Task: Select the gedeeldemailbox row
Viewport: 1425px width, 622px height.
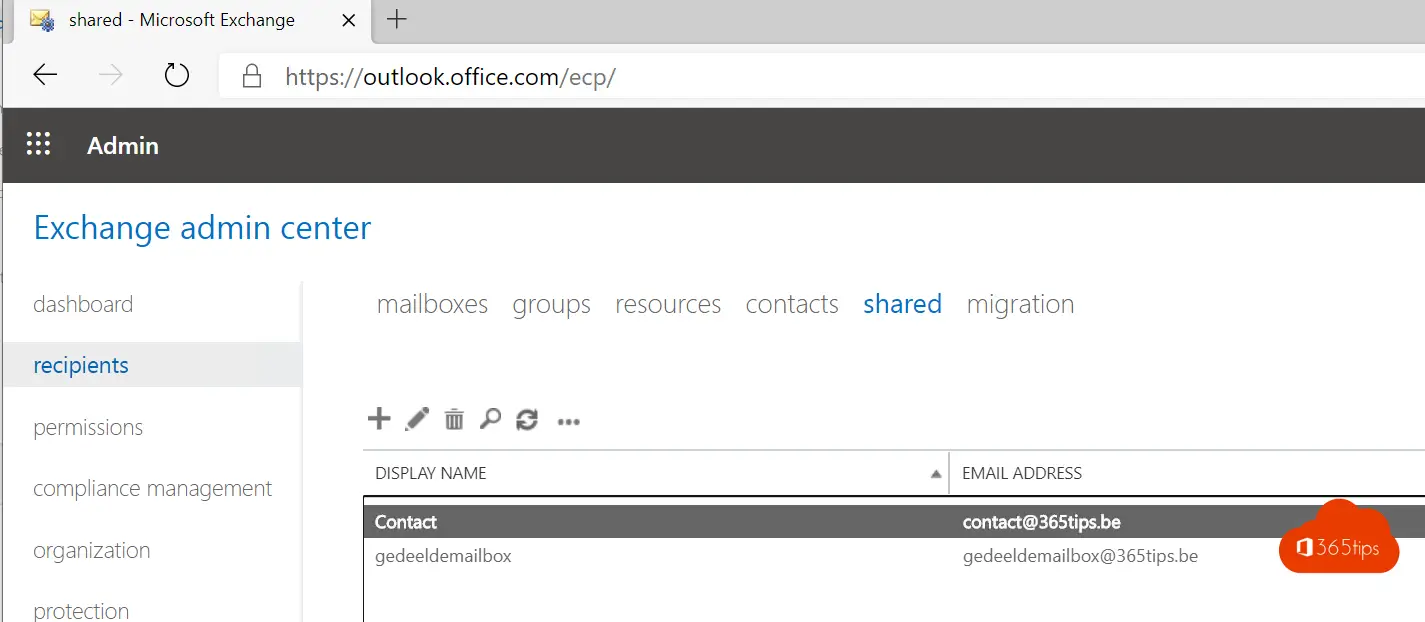Action: click(894, 556)
